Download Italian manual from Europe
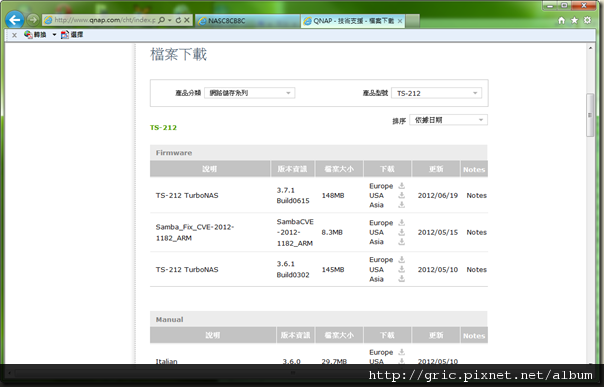 [401, 352]
